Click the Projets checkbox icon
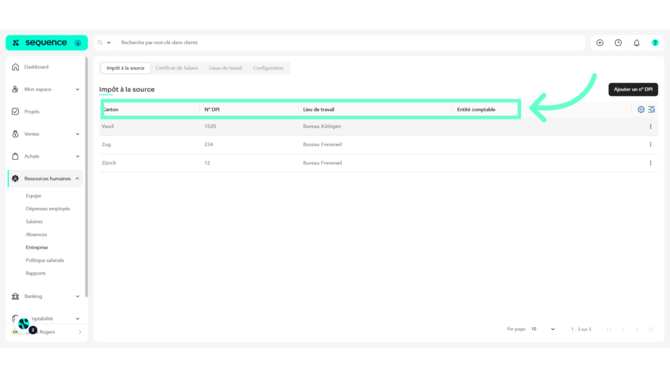Screen dimensions: 670x377 coord(15,112)
